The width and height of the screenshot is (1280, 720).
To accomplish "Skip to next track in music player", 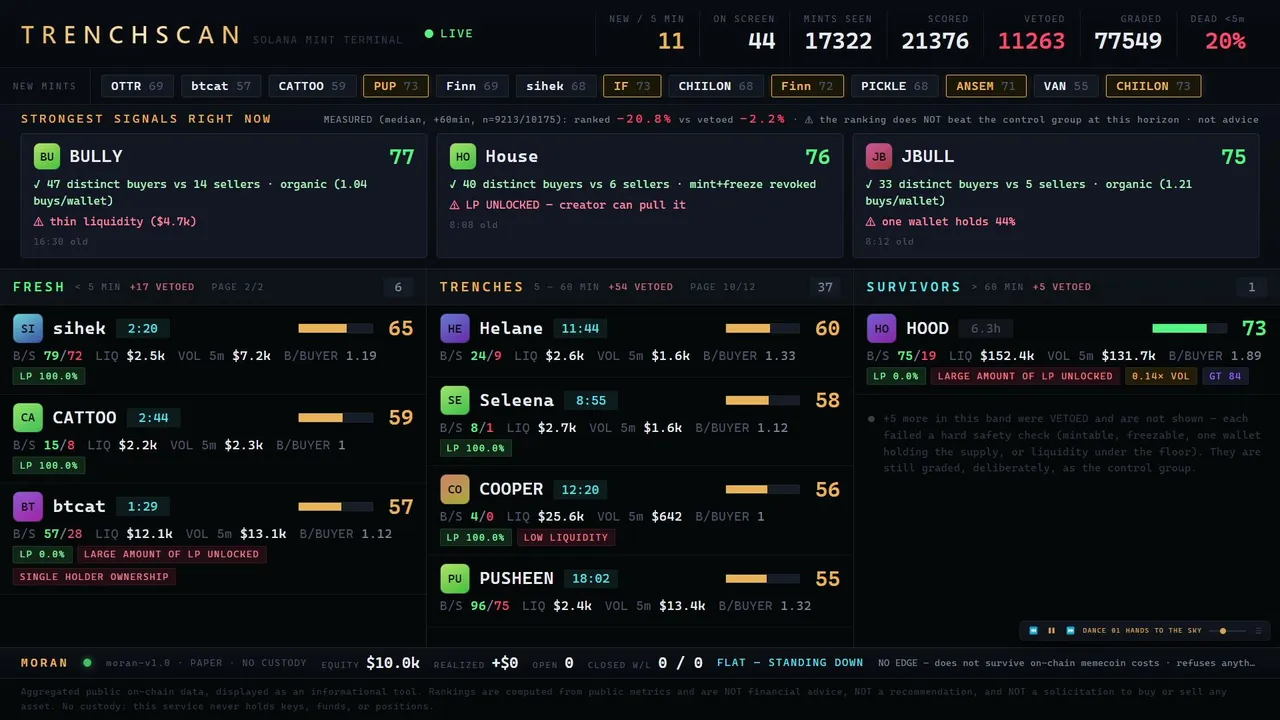I will coord(1070,631).
